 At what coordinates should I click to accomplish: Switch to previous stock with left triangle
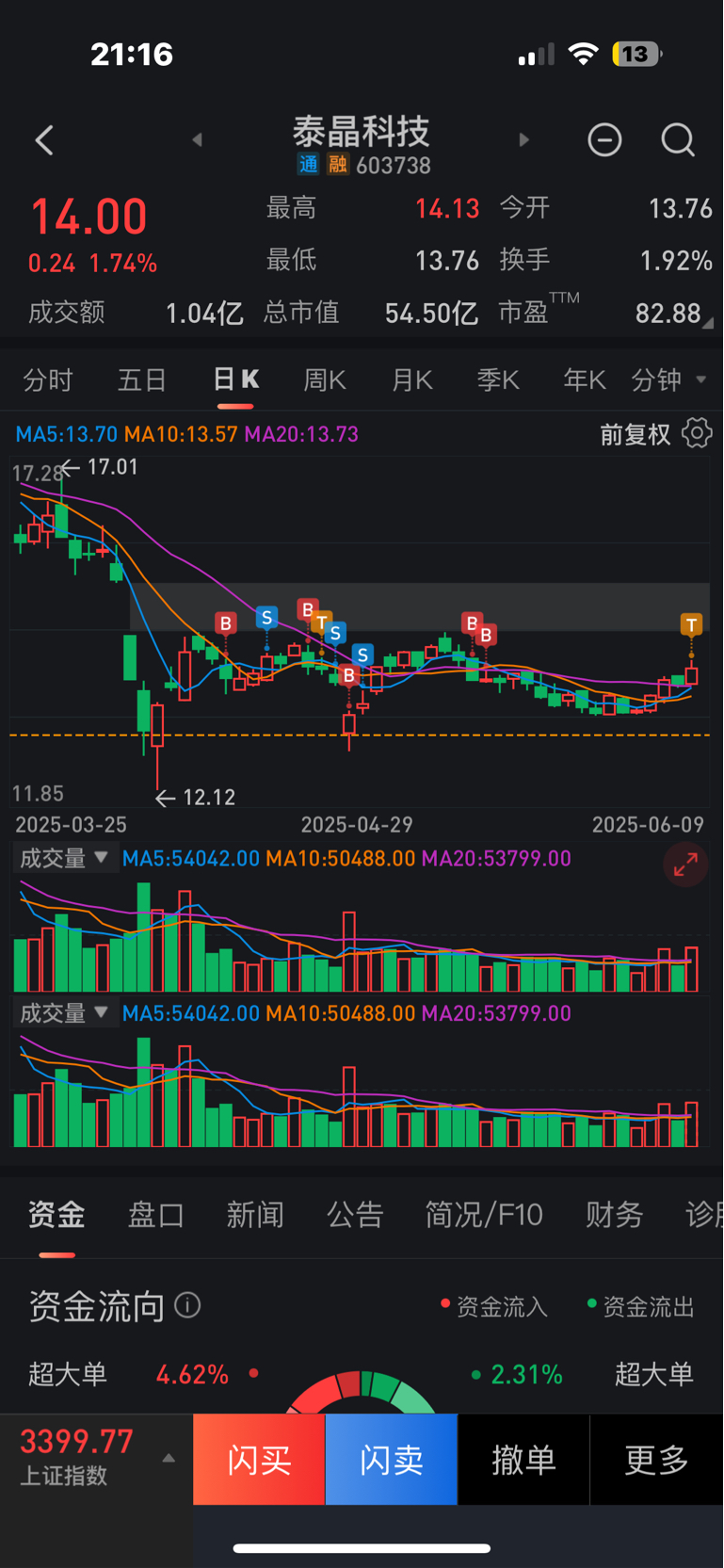197,139
